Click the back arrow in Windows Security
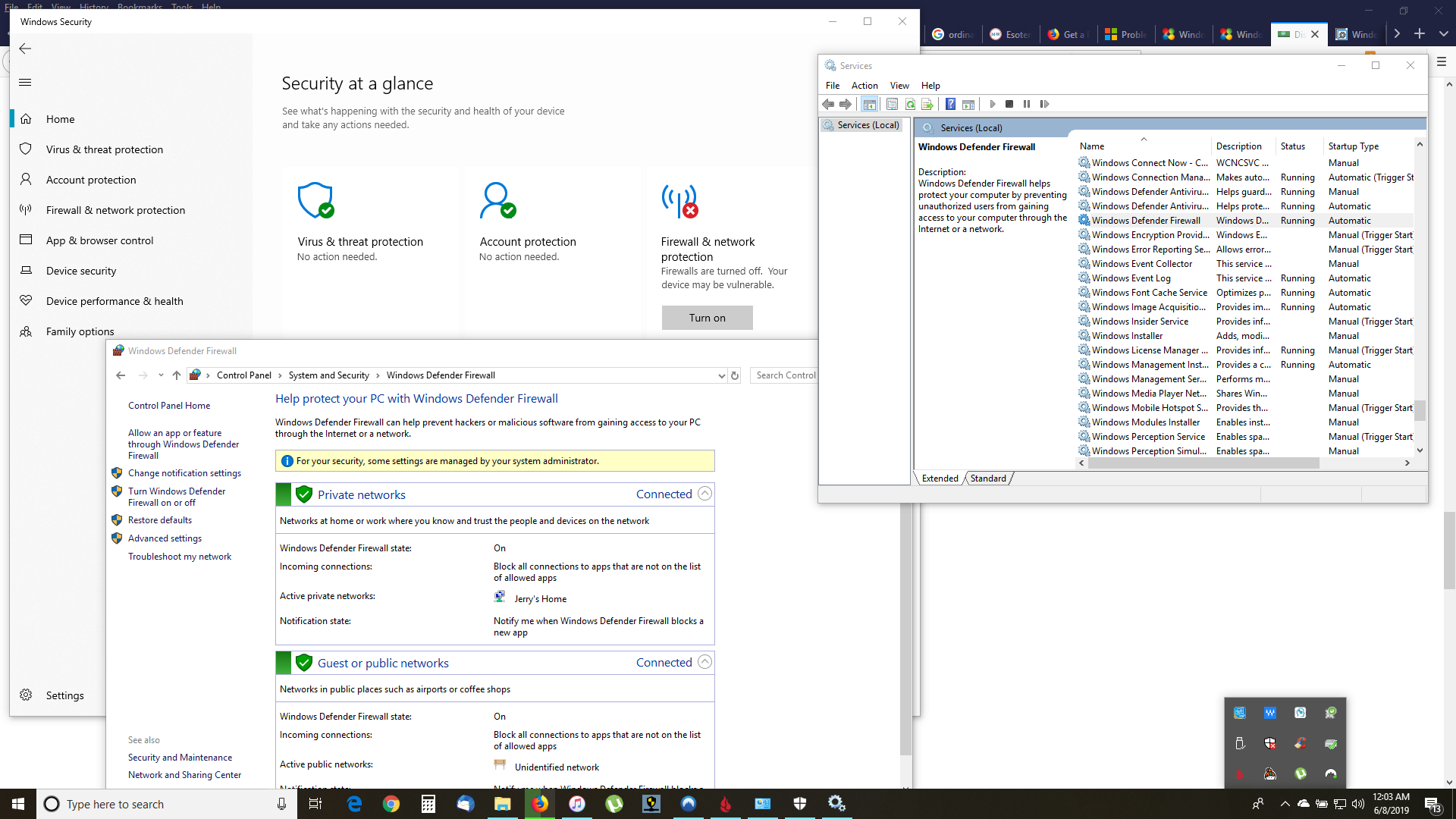The height and width of the screenshot is (819, 1456). [25, 49]
